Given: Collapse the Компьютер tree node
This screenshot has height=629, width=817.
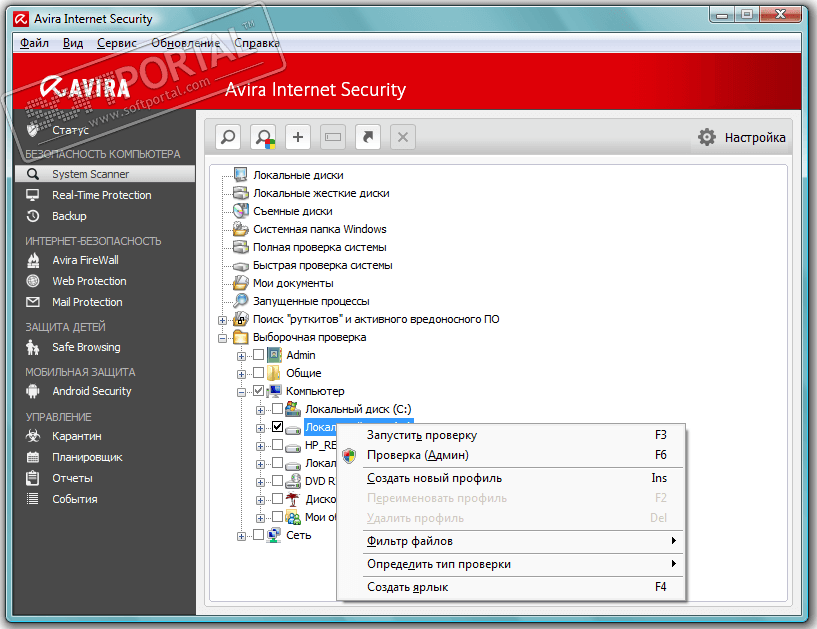Looking at the screenshot, I should (x=241, y=392).
